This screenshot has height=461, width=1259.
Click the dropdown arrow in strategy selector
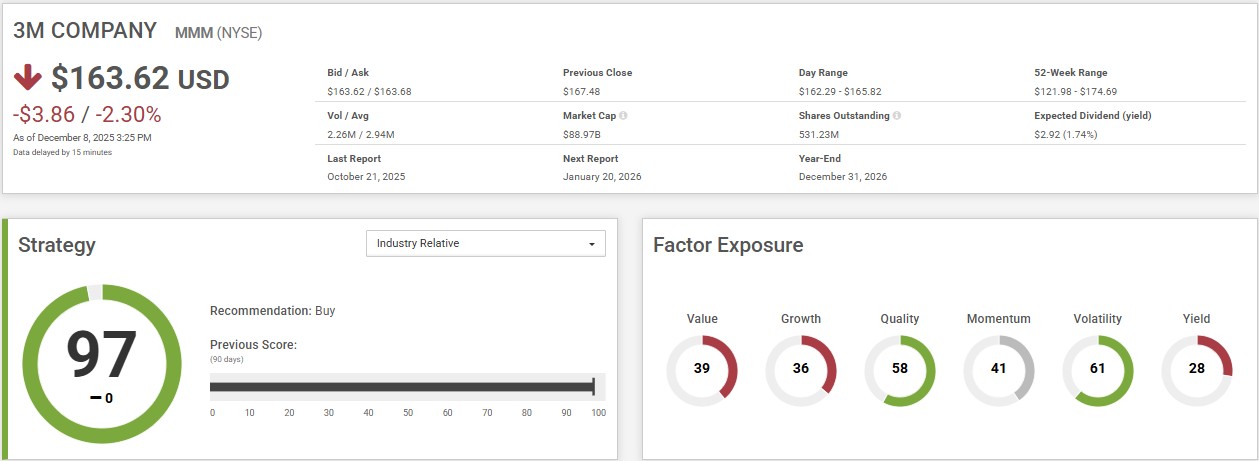[592, 244]
